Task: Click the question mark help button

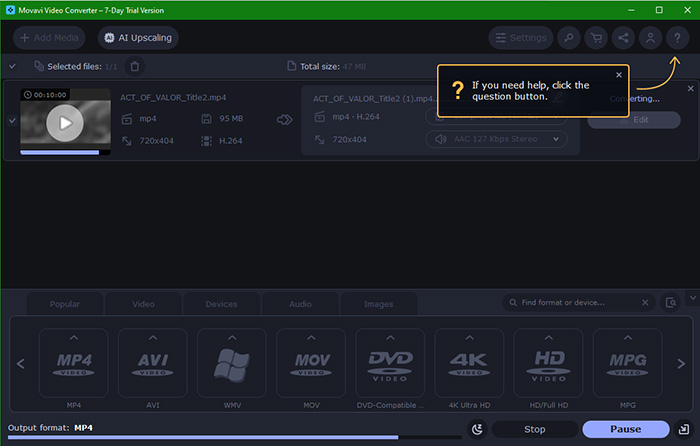Action: pos(678,38)
